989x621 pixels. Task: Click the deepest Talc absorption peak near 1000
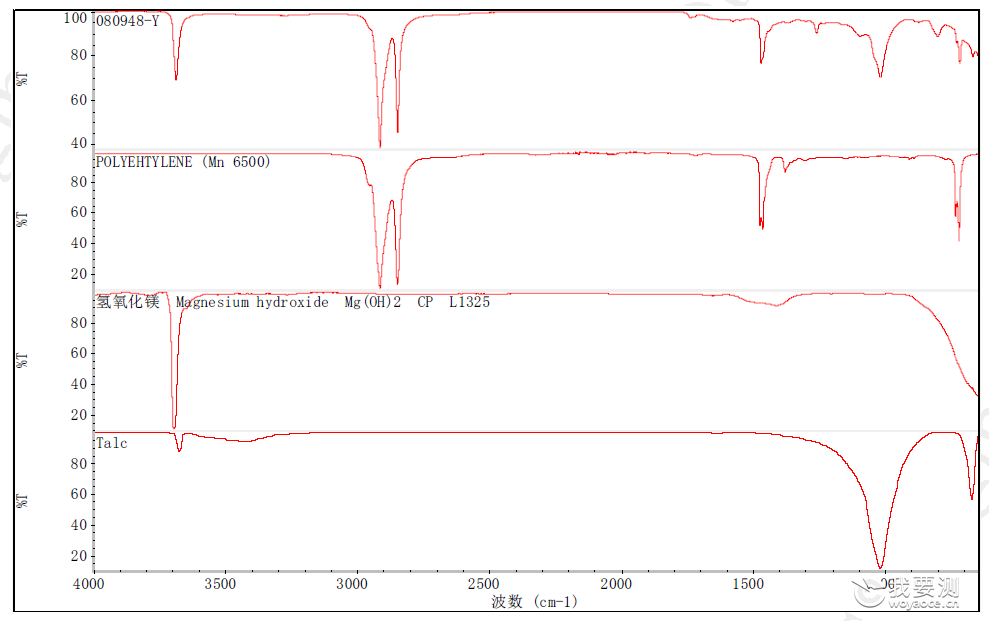[x=881, y=566]
